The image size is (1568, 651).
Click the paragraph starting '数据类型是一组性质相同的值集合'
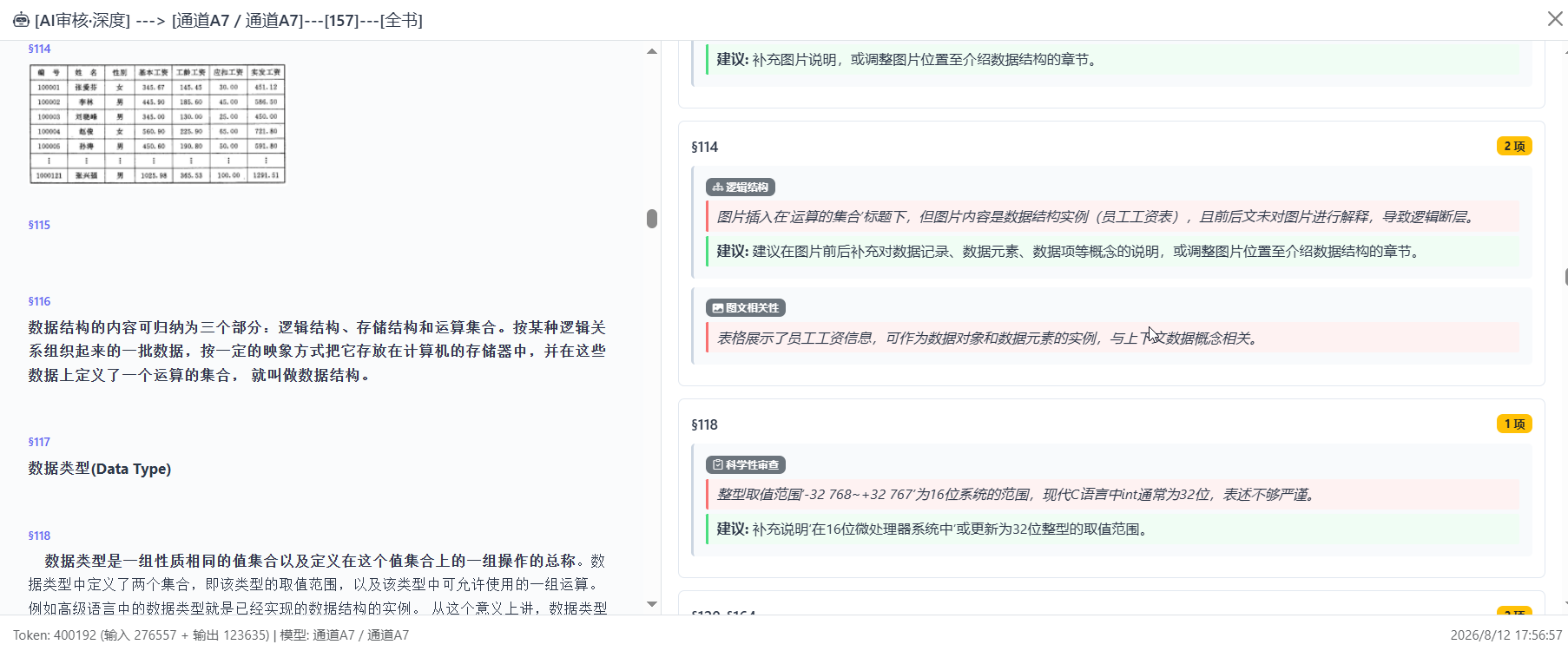pos(317,584)
